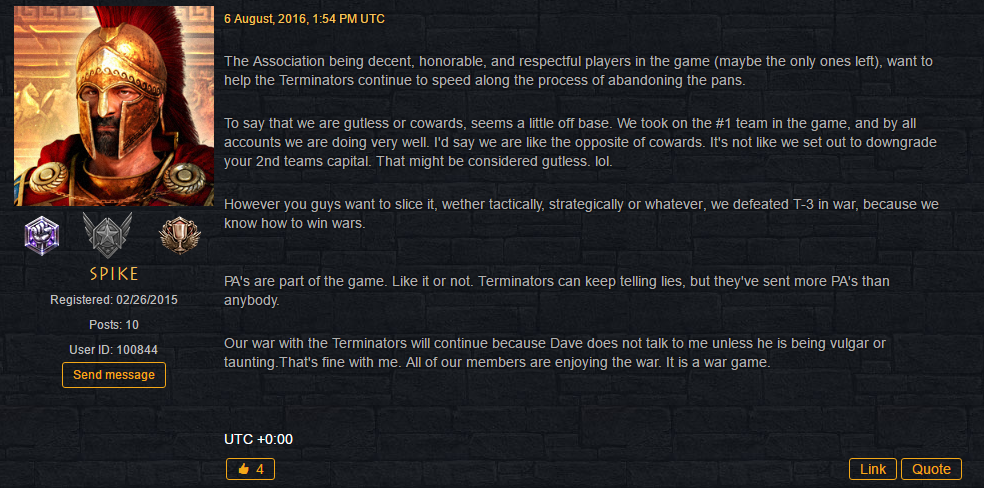Click the Registered date text
984x488 pixels.
pyautogui.click(x=114, y=300)
